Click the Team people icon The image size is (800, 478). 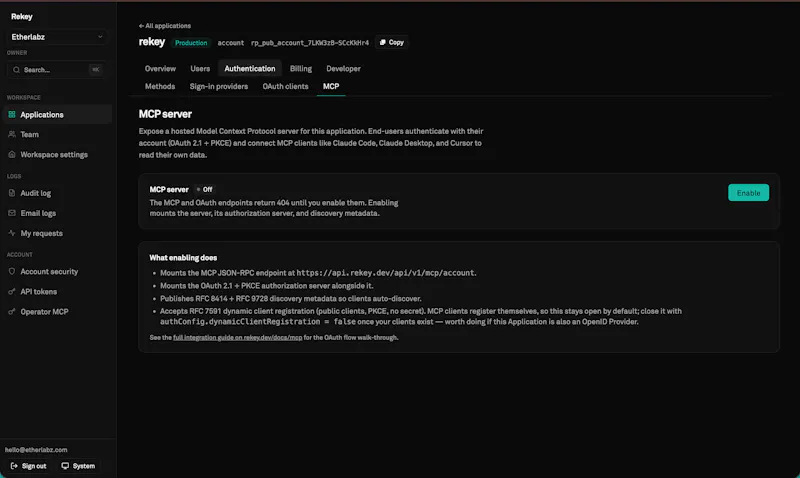12,134
